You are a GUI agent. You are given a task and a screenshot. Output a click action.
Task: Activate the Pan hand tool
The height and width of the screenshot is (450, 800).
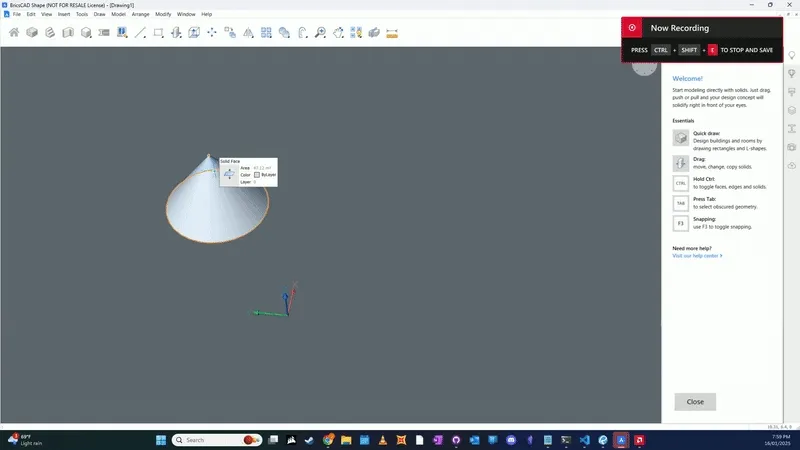coord(338,33)
